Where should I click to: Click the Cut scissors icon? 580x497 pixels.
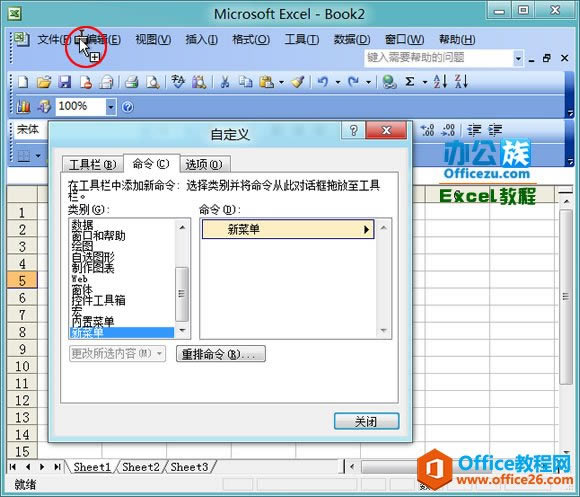(x=225, y=82)
